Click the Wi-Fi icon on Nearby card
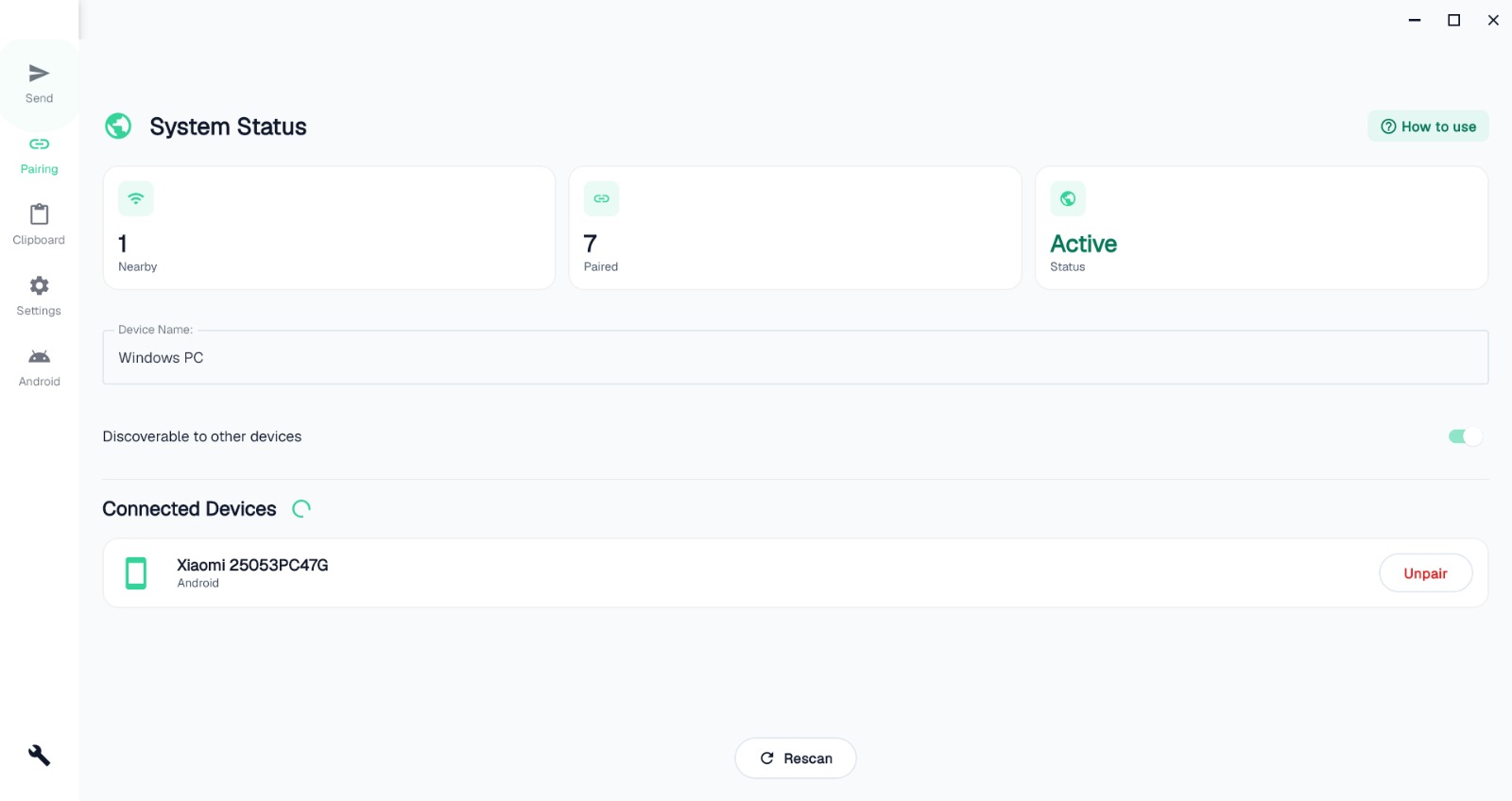 pyautogui.click(x=136, y=198)
